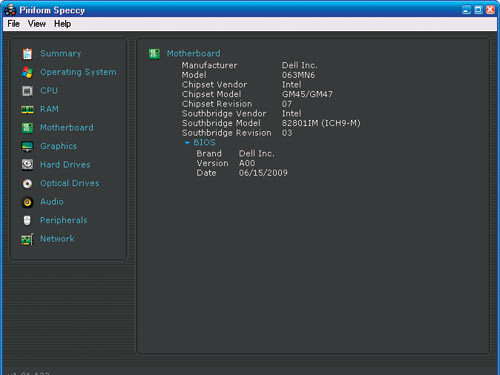Show the RAM section
This screenshot has width=500, height=375.
(49, 109)
